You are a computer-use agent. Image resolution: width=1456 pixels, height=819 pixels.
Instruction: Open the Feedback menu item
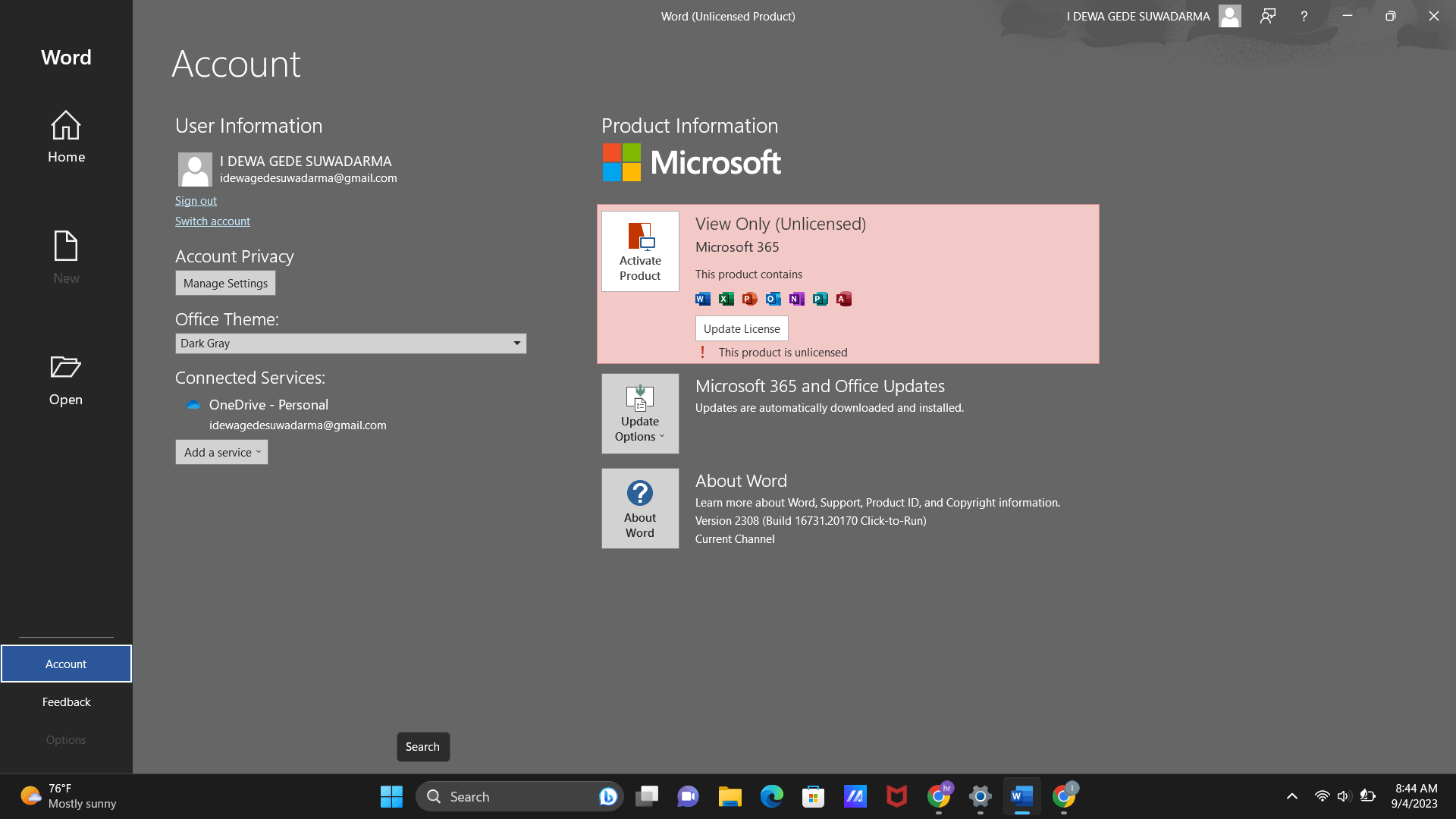coord(66,701)
